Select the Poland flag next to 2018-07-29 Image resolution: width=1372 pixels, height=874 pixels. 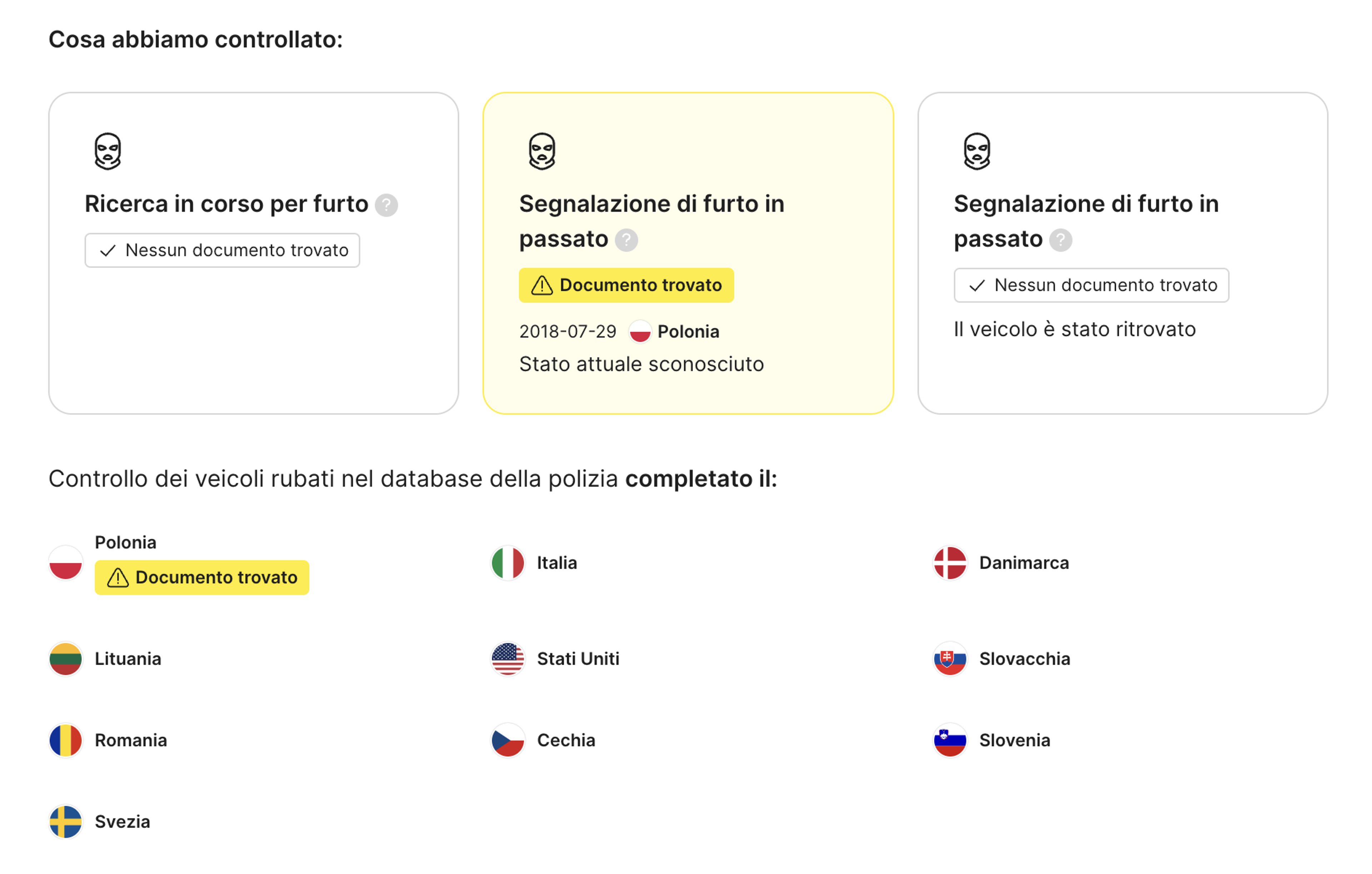(x=640, y=331)
